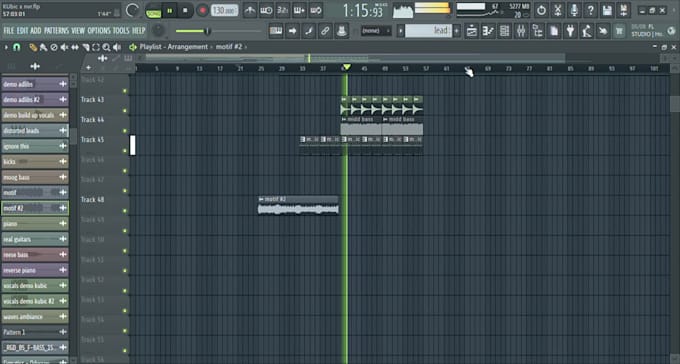
Task: Toggle wait for input icon
Action: [x=266, y=10]
